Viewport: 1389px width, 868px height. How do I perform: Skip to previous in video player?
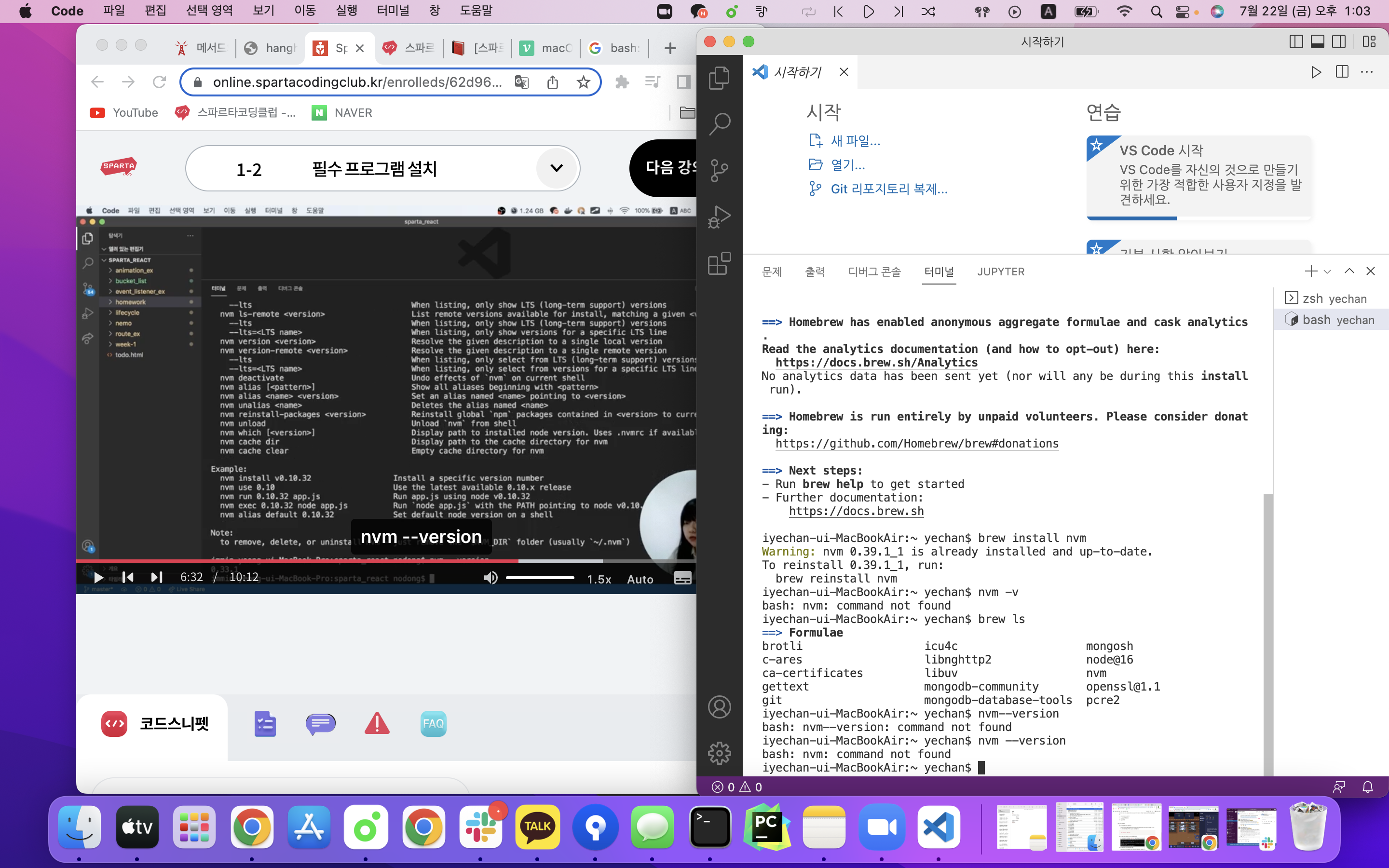(127, 578)
